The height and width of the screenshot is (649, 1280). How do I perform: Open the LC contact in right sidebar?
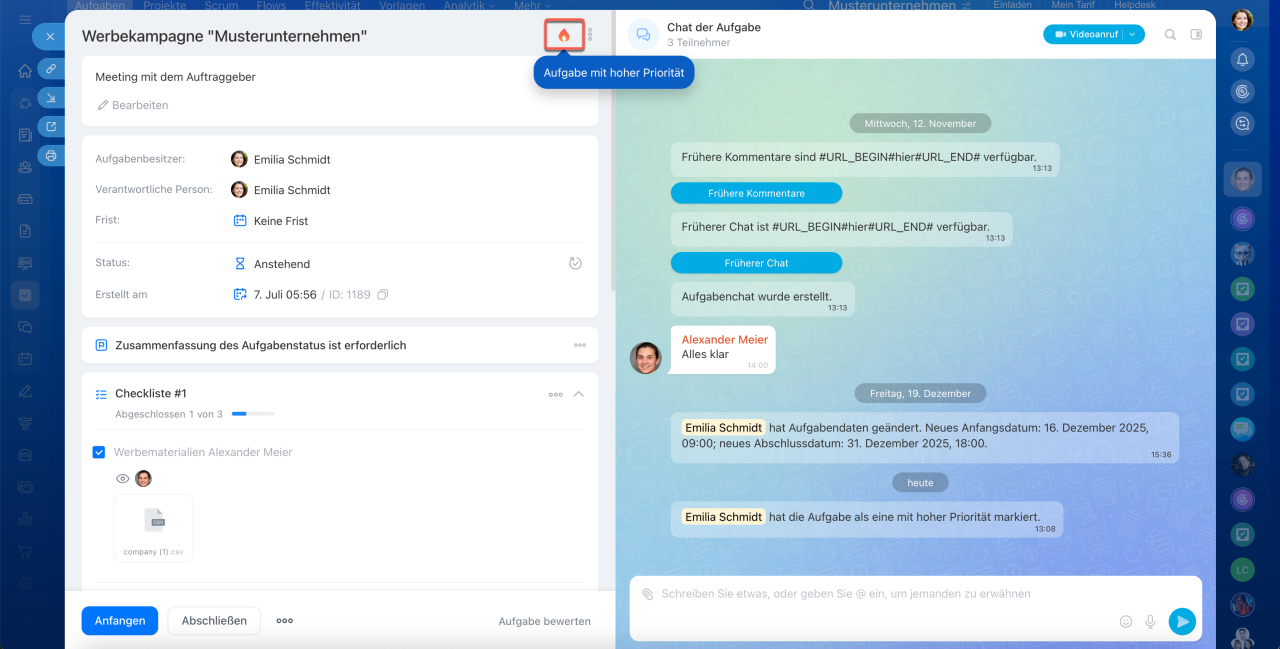click(1242, 569)
